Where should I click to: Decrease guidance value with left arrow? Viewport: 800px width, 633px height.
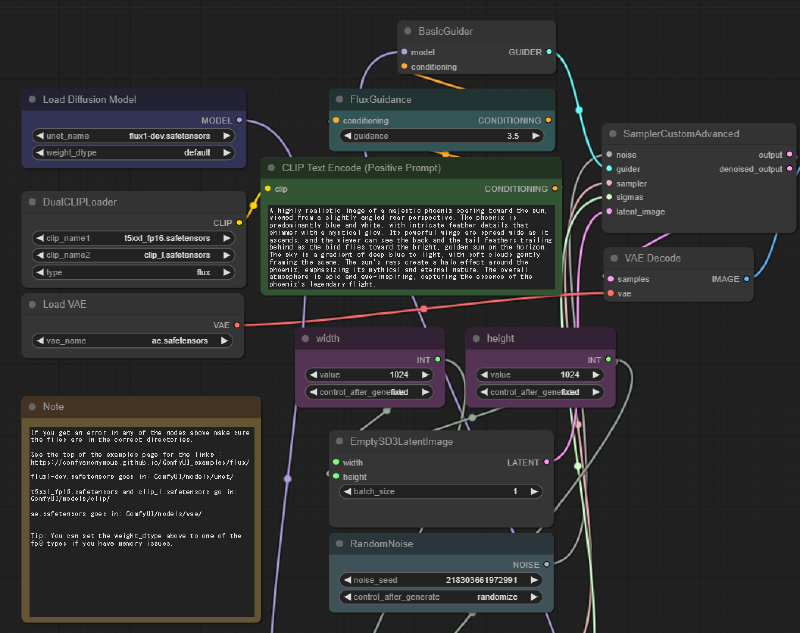point(348,136)
